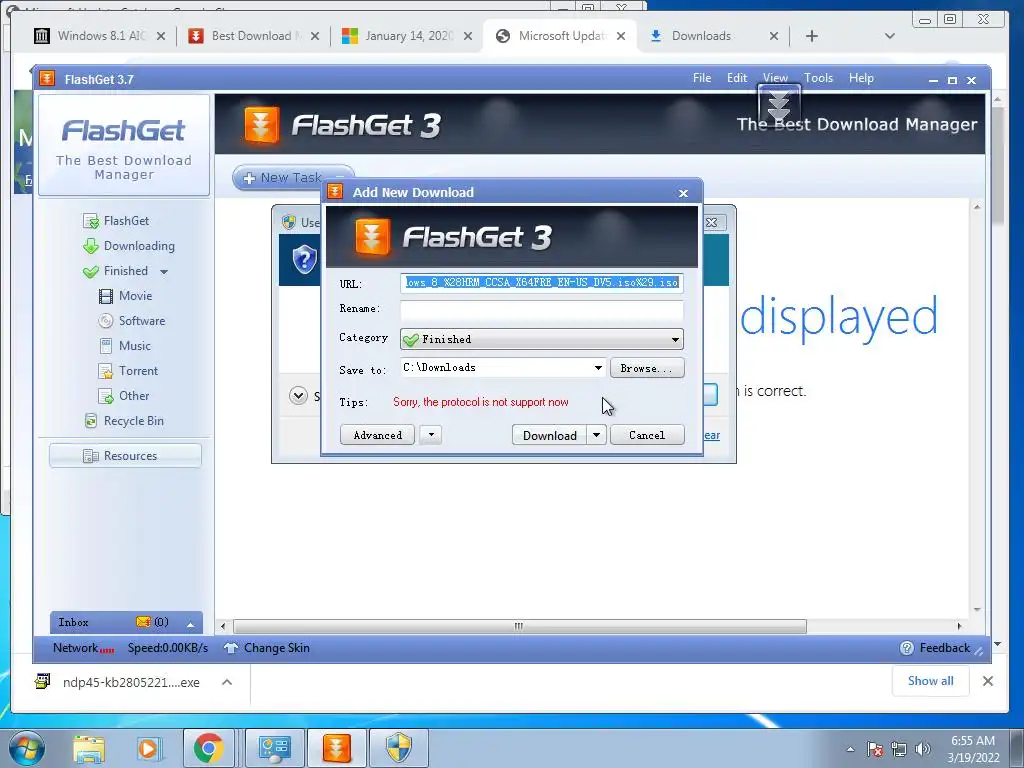Open the Tools menu in FlashGet
Viewport: 1024px width, 768px height.
point(818,78)
